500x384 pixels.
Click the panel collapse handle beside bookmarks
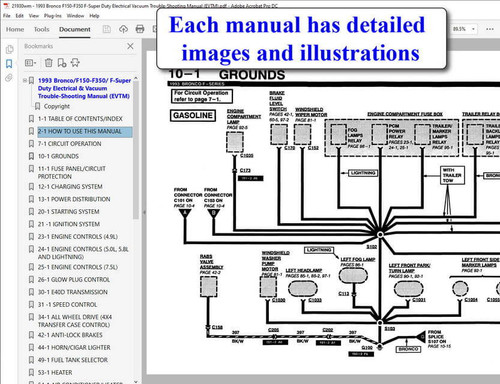tap(144, 212)
